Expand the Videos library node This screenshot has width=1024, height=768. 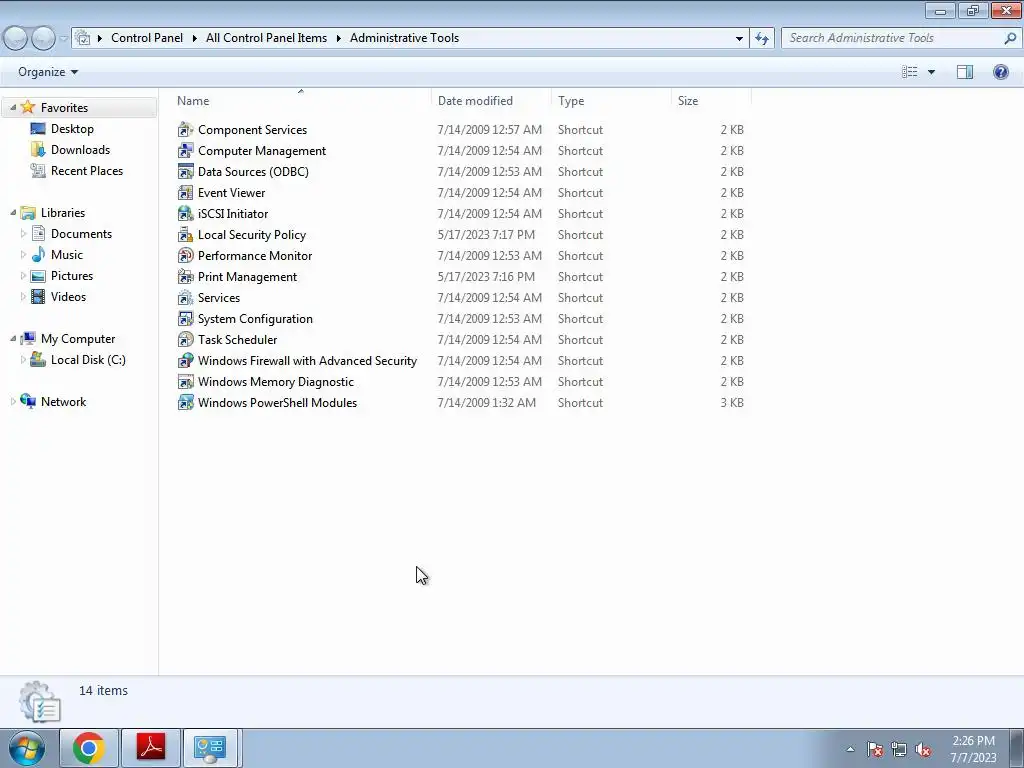point(24,296)
